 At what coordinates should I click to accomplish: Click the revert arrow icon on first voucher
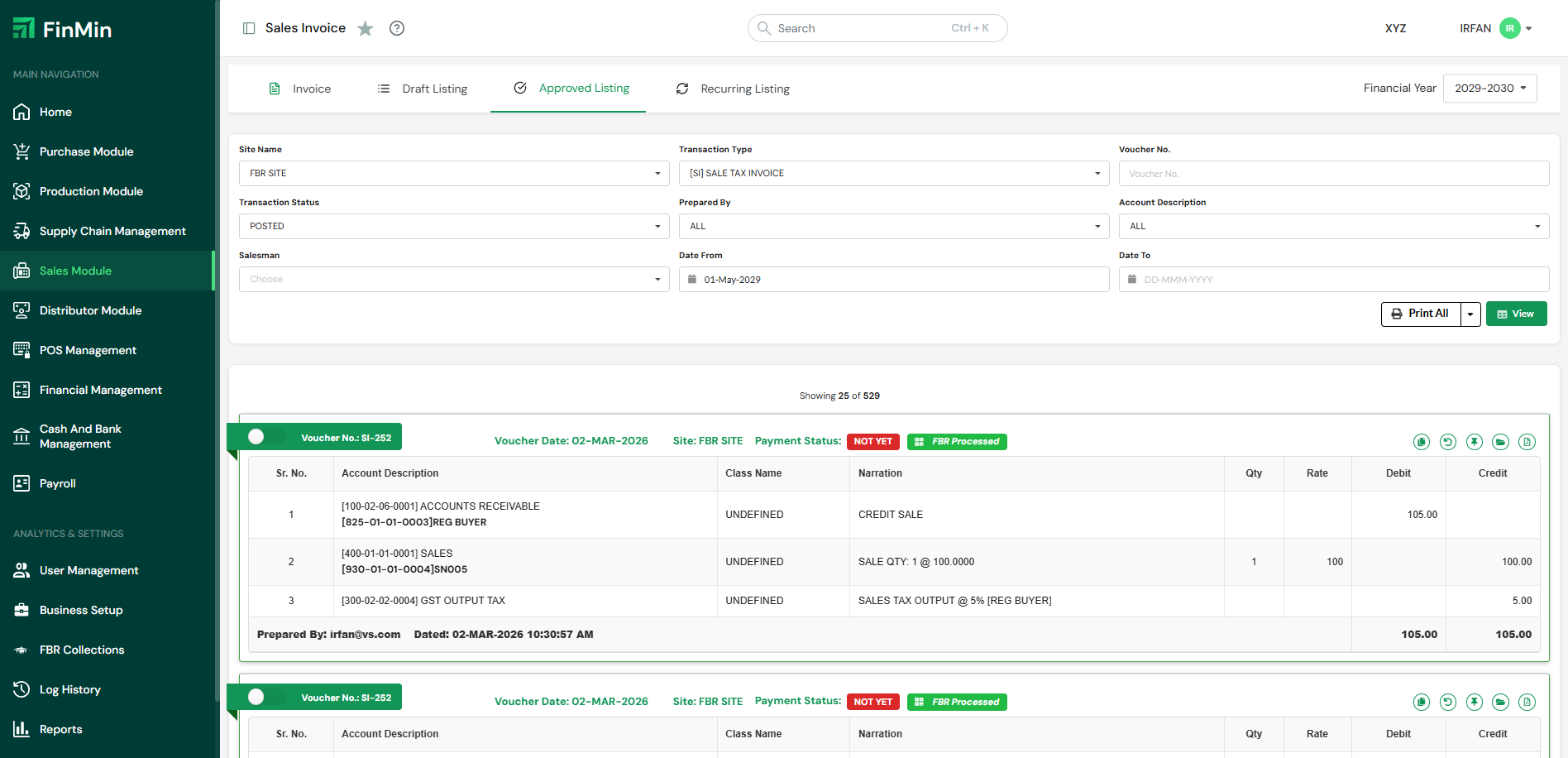point(1447,442)
